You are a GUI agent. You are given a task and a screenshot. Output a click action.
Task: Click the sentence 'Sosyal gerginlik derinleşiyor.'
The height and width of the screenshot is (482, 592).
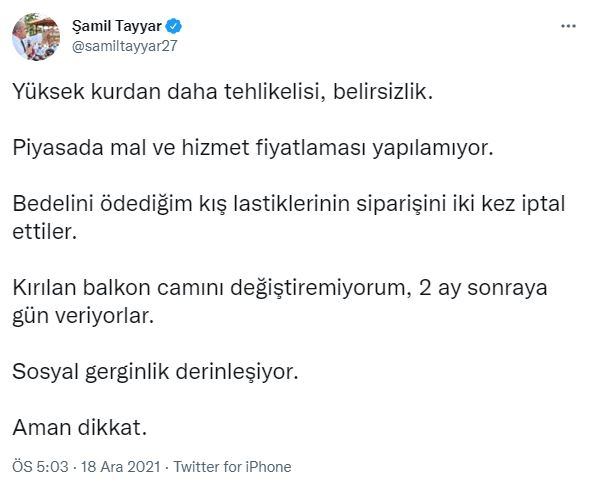point(155,372)
